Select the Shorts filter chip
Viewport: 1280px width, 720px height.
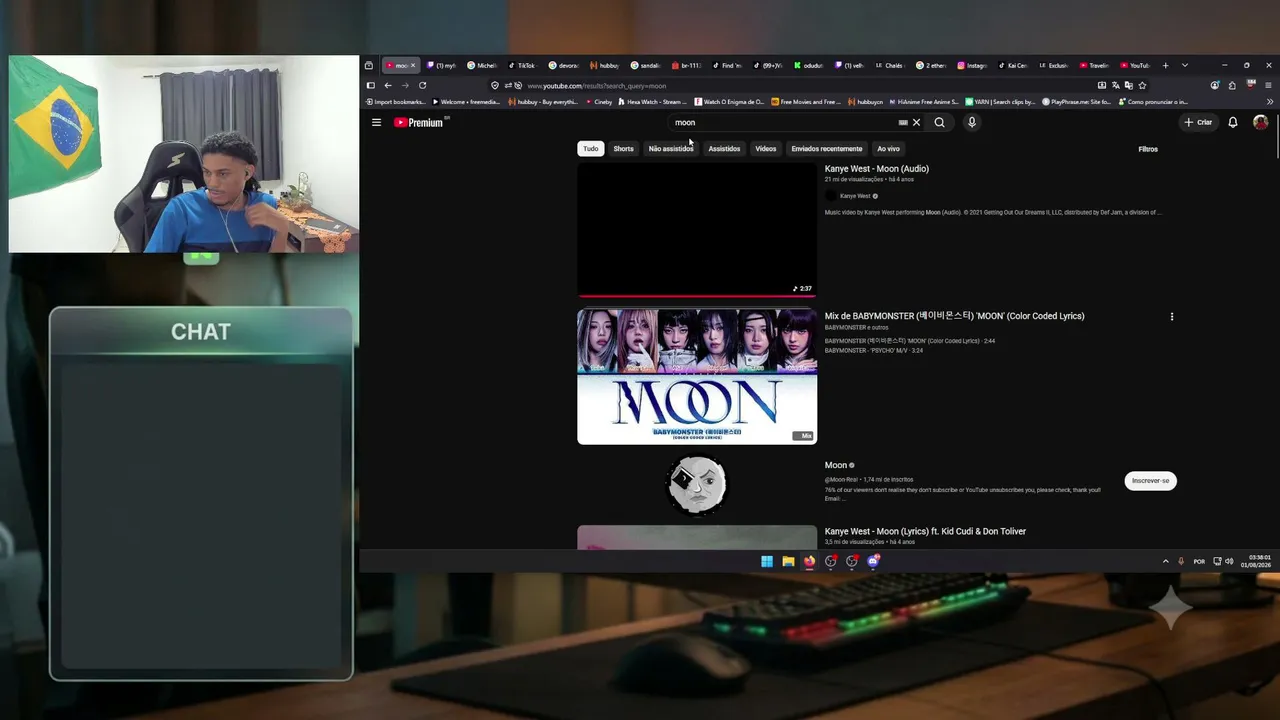click(x=623, y=149)
